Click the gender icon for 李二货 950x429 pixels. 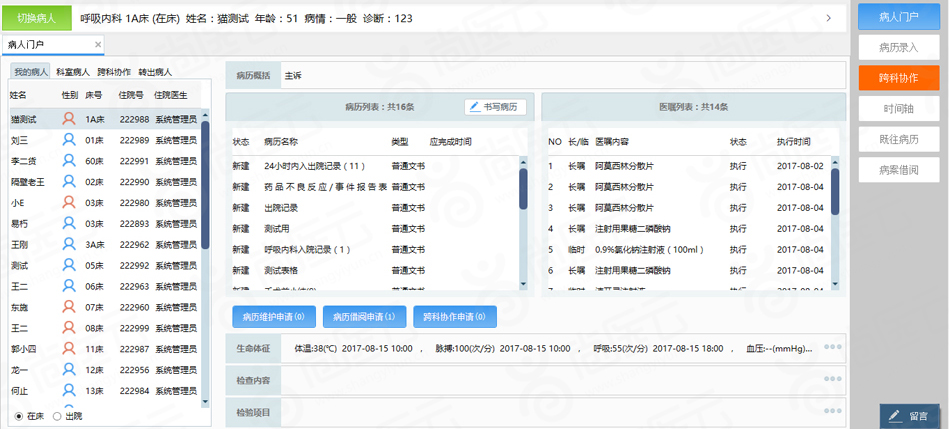click(70, 161)
